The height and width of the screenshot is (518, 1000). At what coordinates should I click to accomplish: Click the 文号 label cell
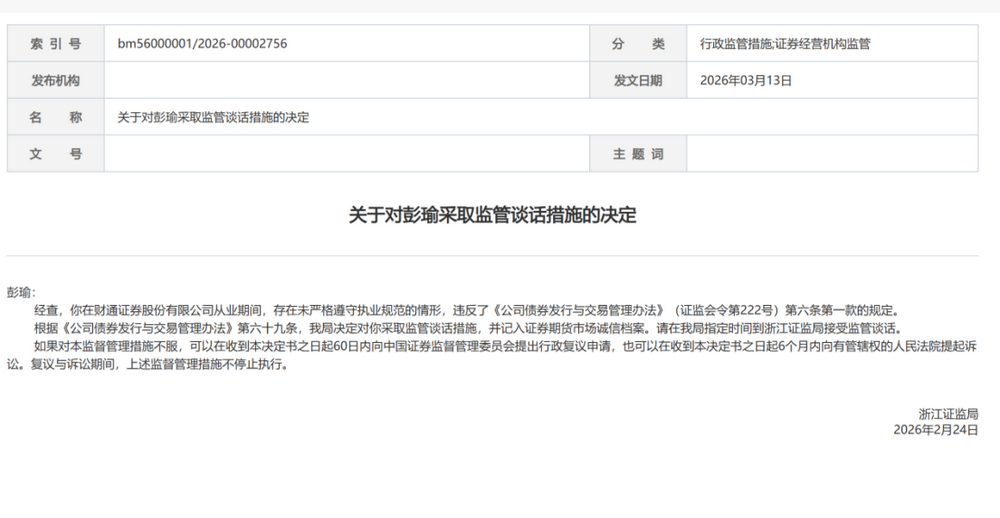[56, 154]
